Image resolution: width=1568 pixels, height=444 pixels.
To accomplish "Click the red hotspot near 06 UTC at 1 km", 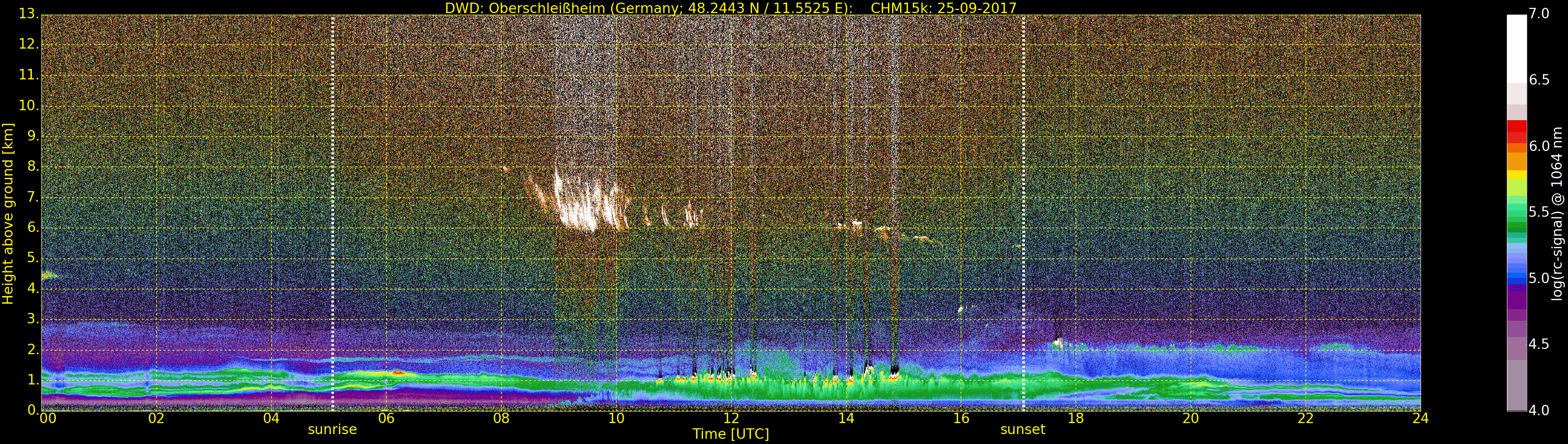I will 397,372.
